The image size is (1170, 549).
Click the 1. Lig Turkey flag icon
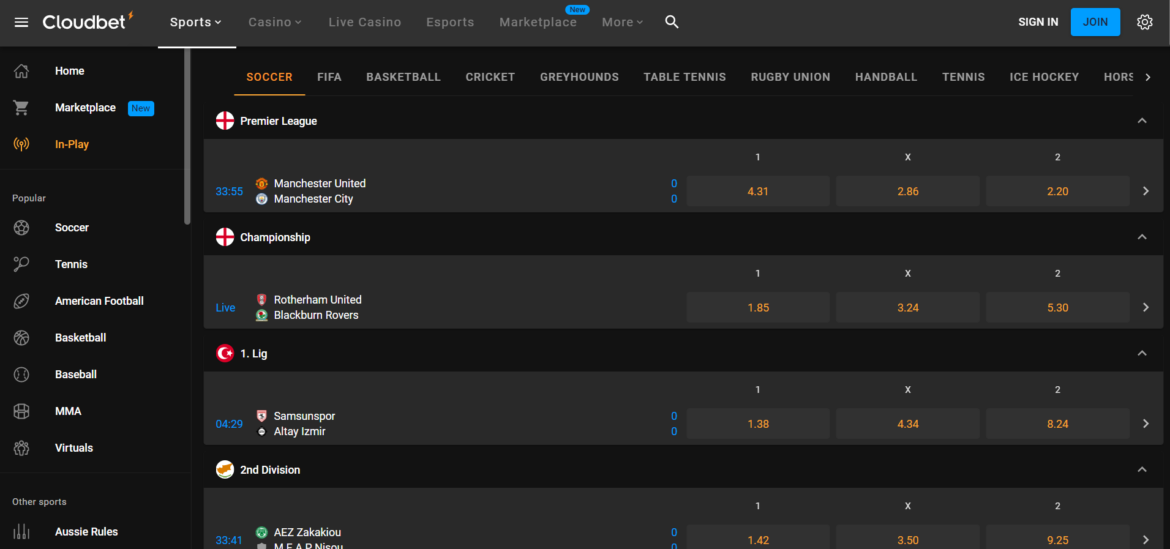click(x=225, y=354)
